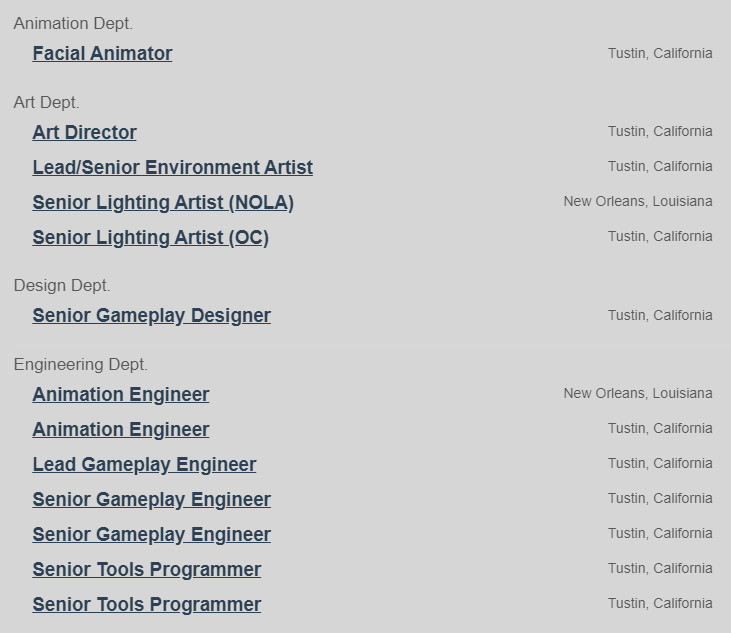Viewport: 731px width, 633px height.
Task: Open the first Senior Tools Programmer link
Action: 146,569
